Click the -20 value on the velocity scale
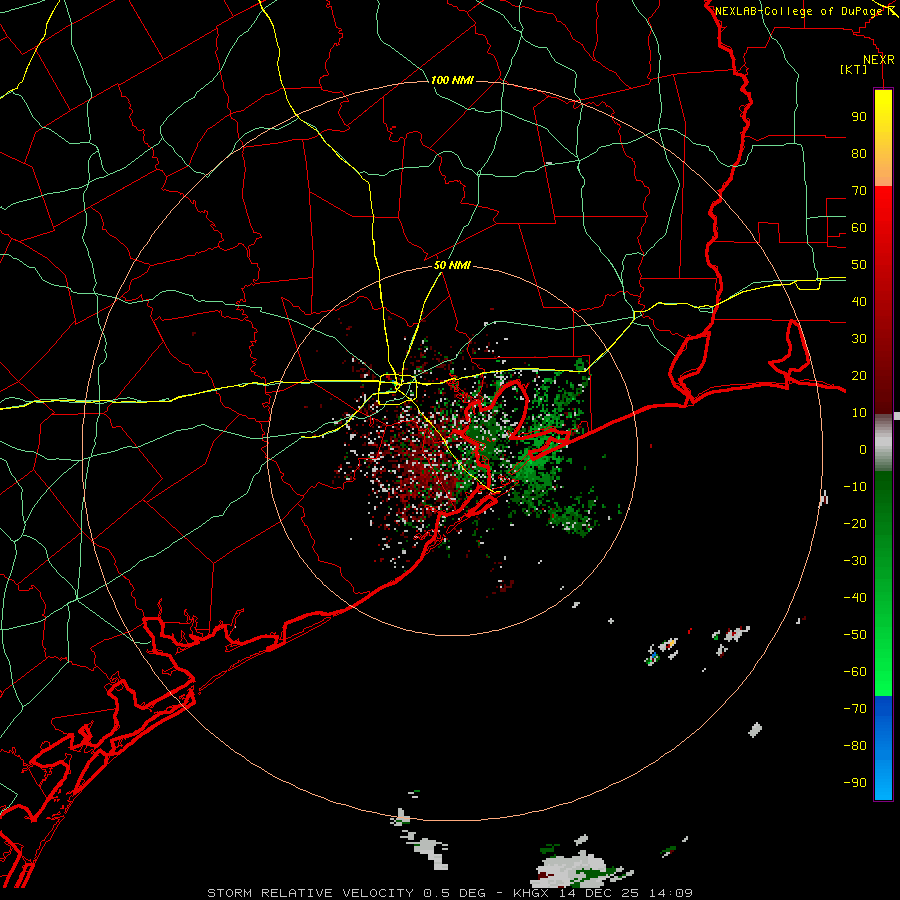900x900 pixels. pyautogui.click(x=855, y=523)
